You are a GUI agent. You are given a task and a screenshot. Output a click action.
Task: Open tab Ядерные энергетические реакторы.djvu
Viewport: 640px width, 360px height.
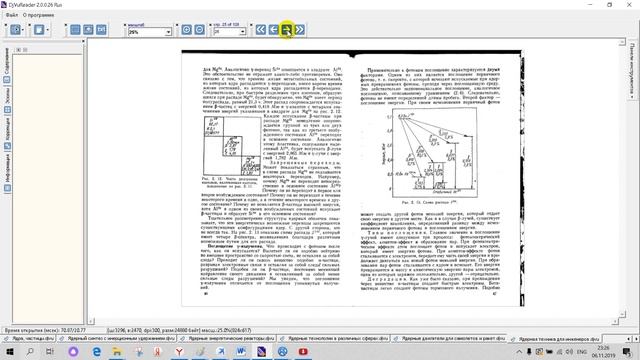pyautogui.click(x=227, y=339)
